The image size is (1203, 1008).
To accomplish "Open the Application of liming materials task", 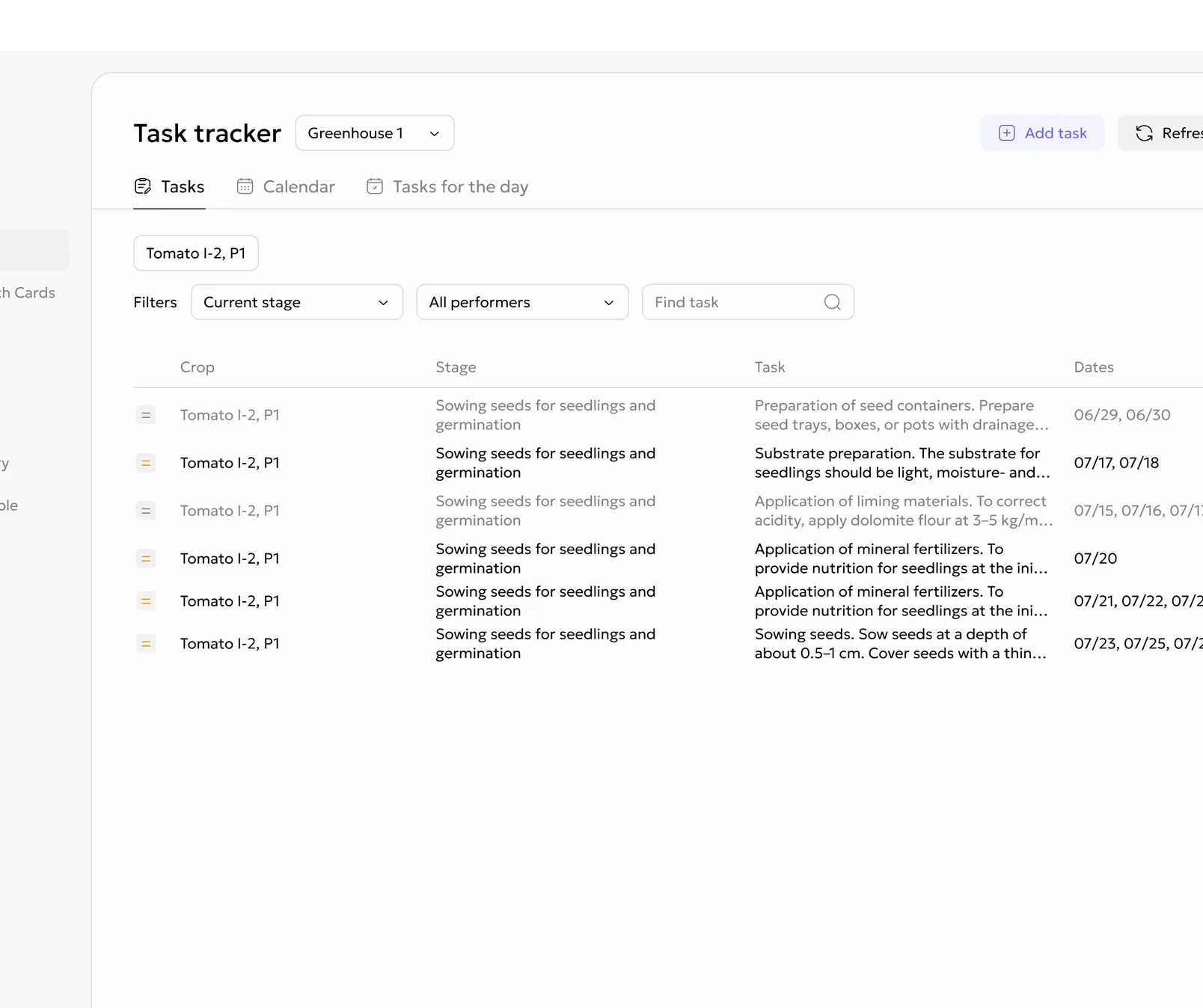I will click(904, 511).
